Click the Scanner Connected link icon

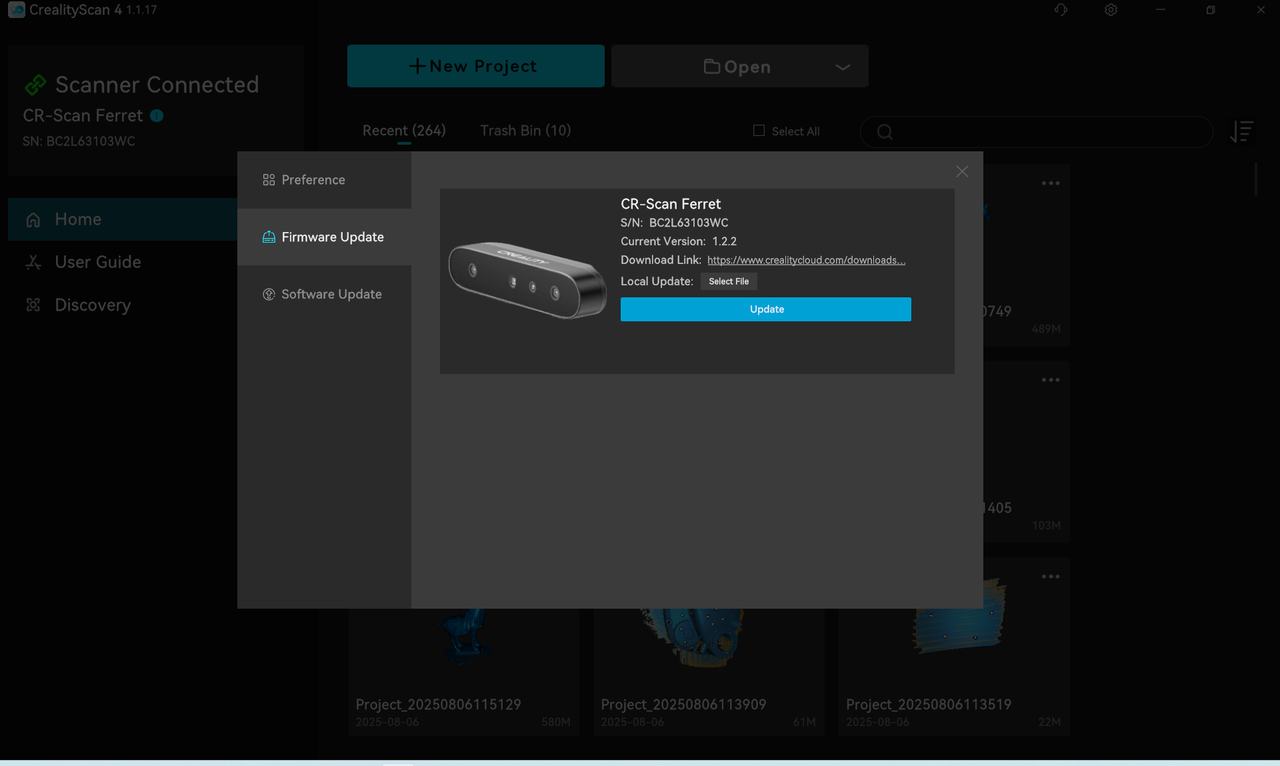point(36,85)
